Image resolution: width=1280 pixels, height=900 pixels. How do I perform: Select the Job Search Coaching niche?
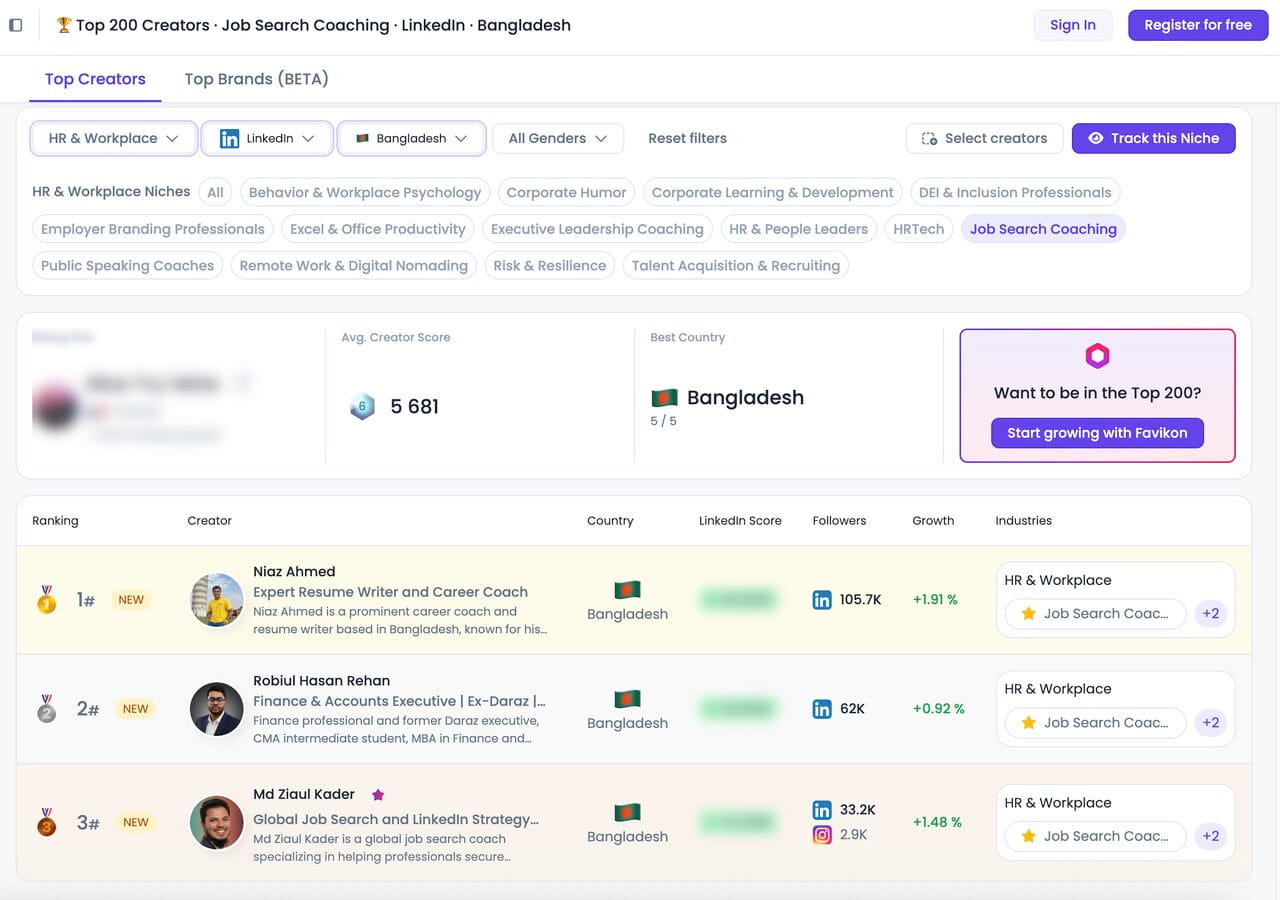click(1043, 229)
